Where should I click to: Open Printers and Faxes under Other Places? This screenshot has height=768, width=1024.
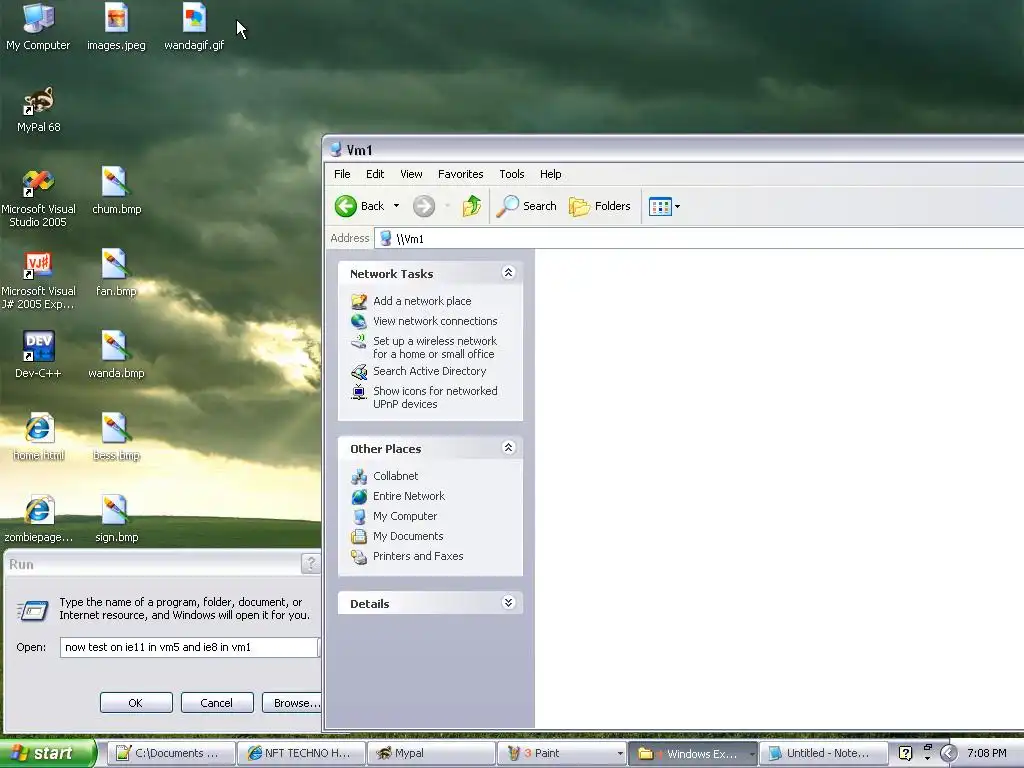(418, 556)
